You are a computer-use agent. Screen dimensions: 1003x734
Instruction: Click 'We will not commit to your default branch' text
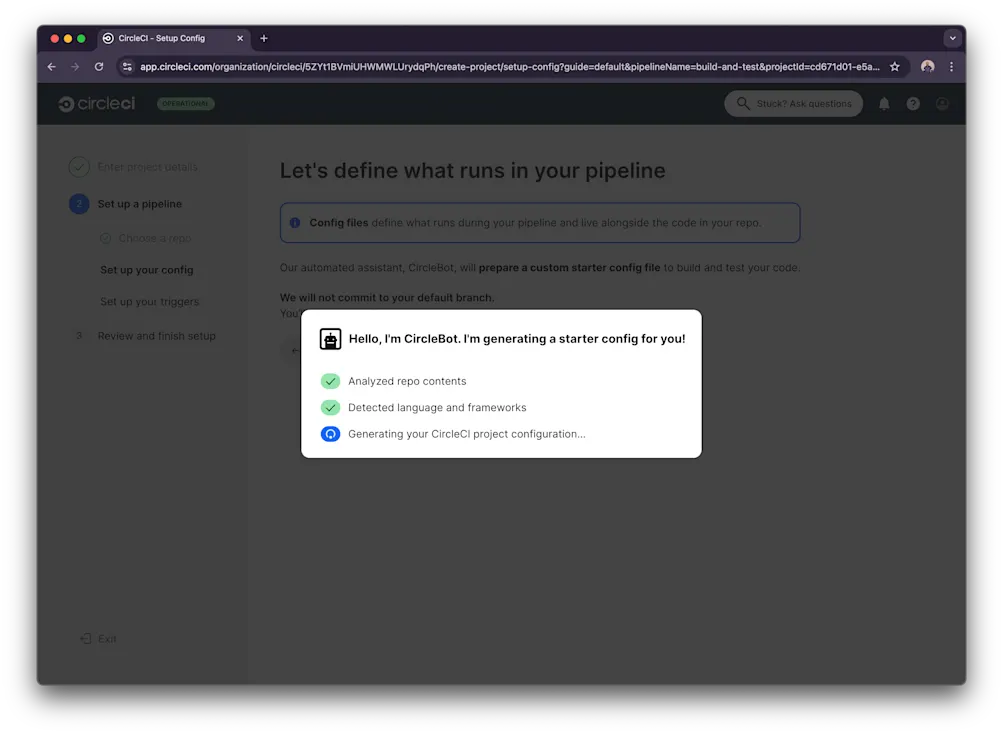387,298
